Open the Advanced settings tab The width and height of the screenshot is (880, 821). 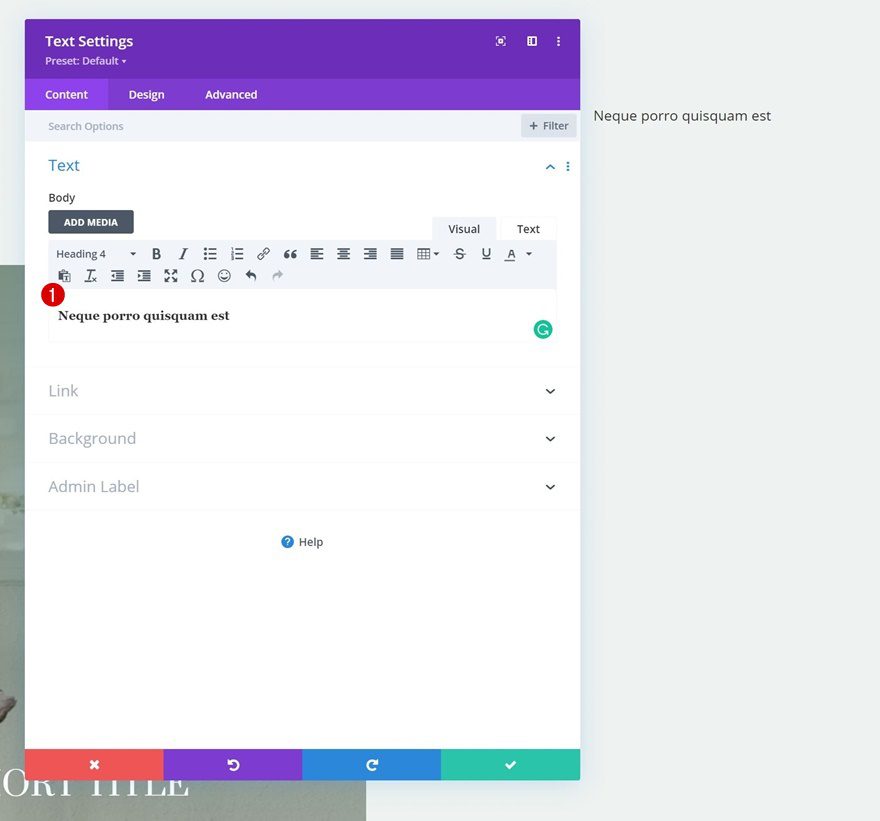click(230, 94)
